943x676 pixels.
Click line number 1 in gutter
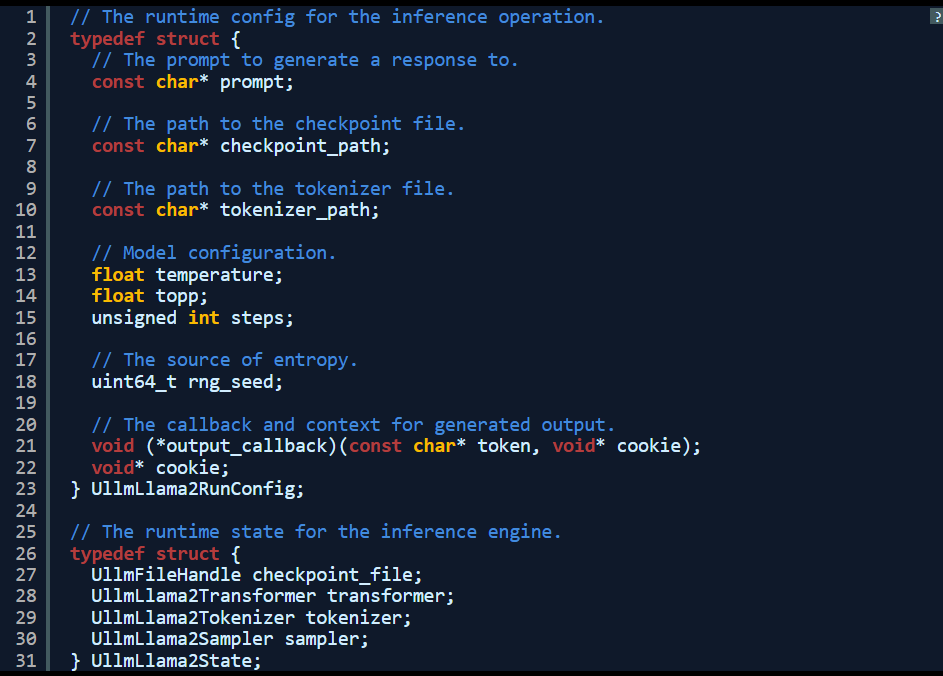coord(31,17)
